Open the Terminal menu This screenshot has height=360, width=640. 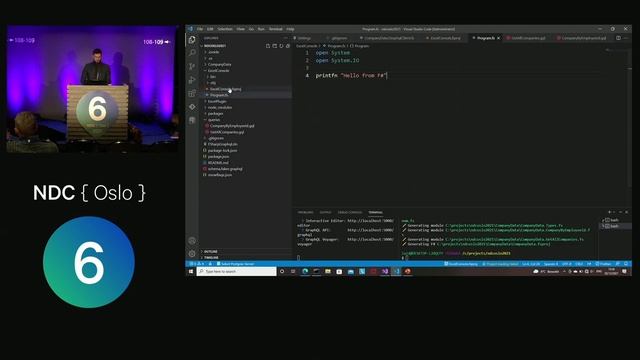click(x=276, y=29)
